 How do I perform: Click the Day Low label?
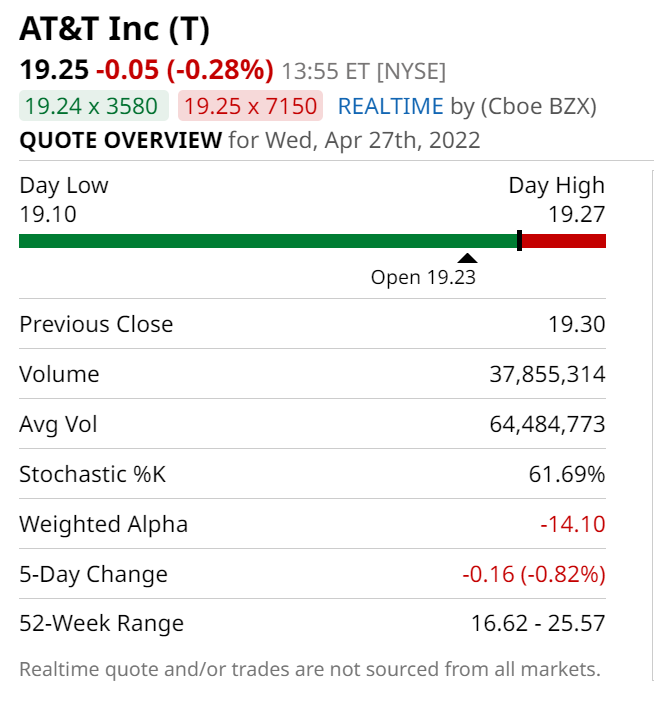[64, 185]
